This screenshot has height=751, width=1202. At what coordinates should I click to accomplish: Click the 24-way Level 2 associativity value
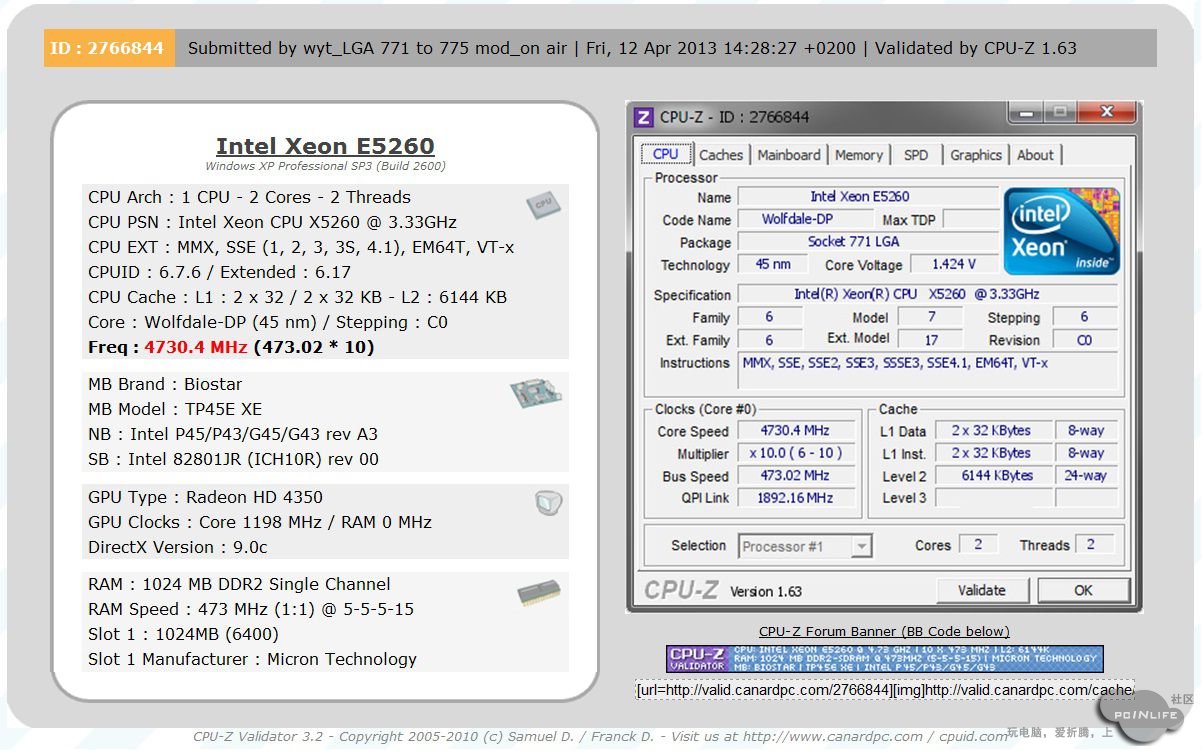(1086, 476)
